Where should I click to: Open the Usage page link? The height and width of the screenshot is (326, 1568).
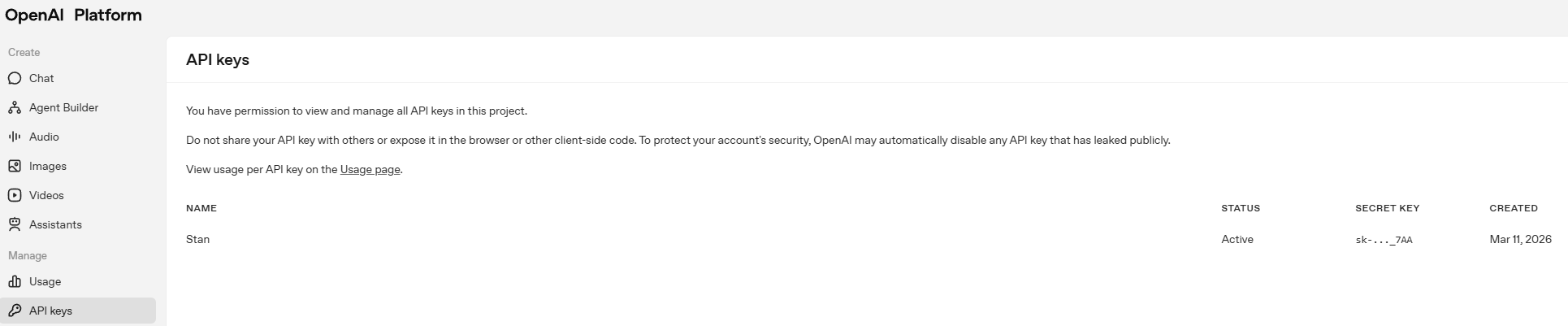pos(370,169)
